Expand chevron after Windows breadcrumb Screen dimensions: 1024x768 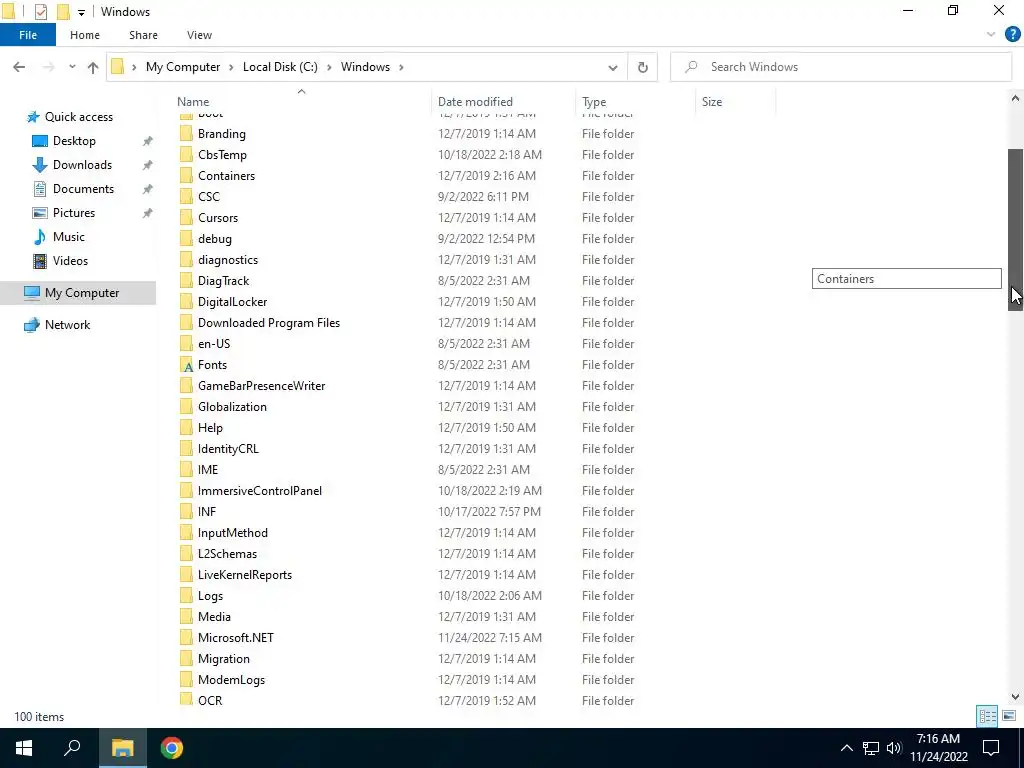(401, 67)
